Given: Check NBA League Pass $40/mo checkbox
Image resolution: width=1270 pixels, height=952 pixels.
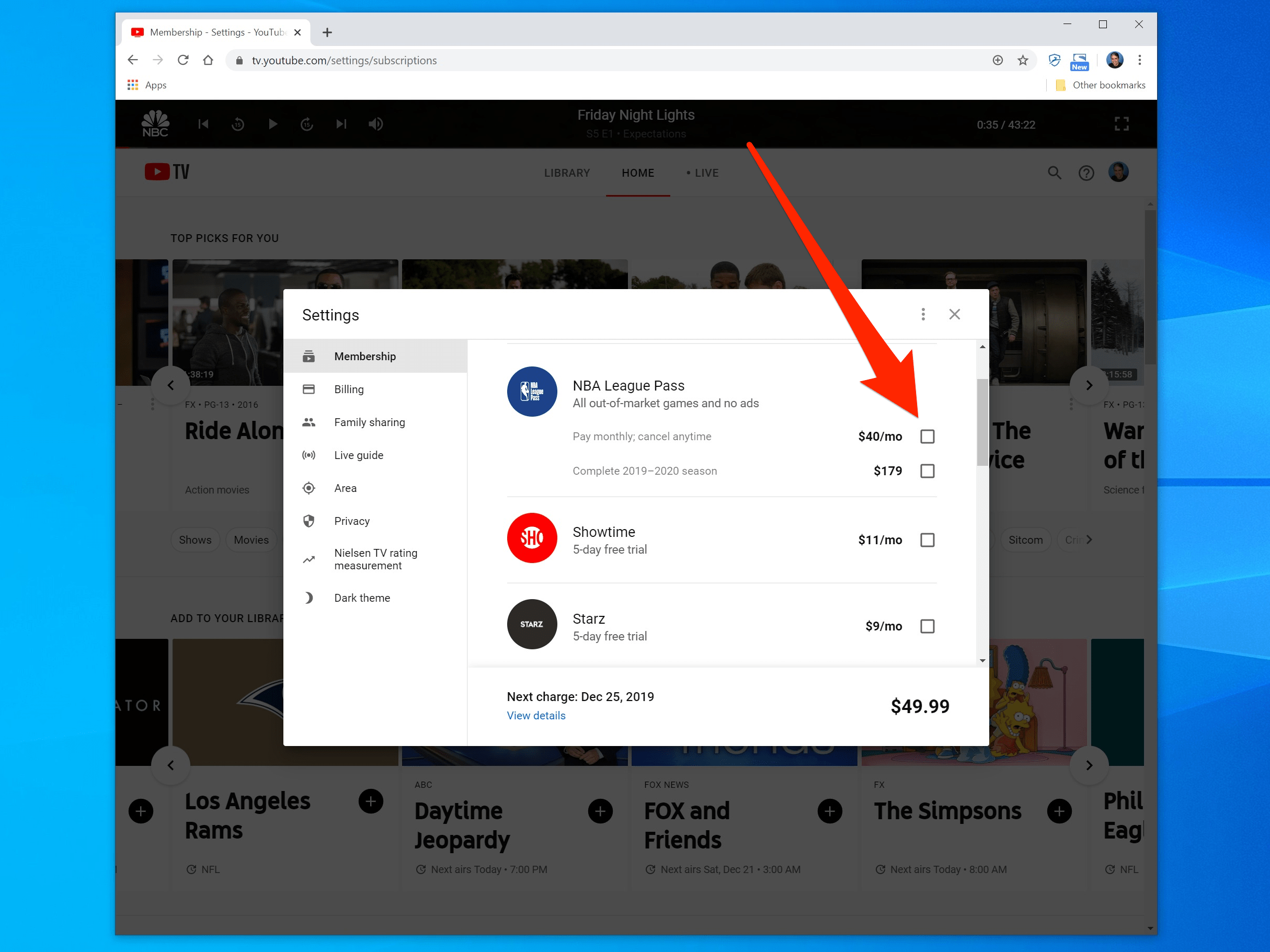Looking at the screenshot, I should (x=926, y=437).
